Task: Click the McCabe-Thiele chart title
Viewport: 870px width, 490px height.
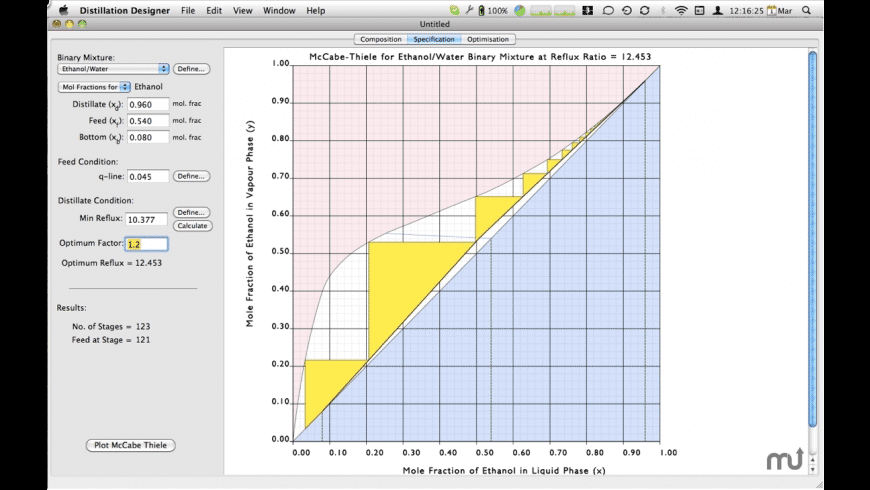Action: 480,57
